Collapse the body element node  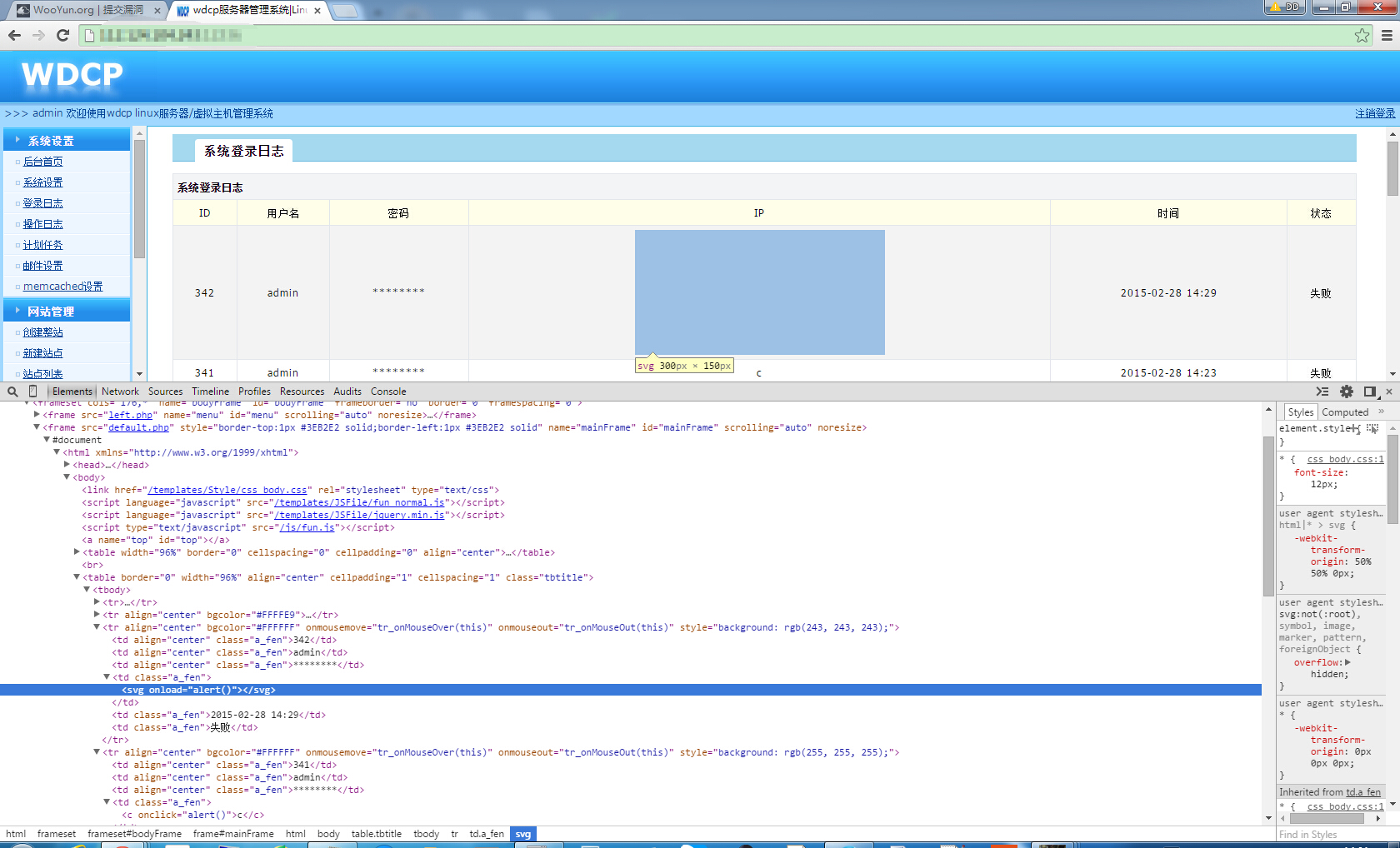click(x=67, y=476)
